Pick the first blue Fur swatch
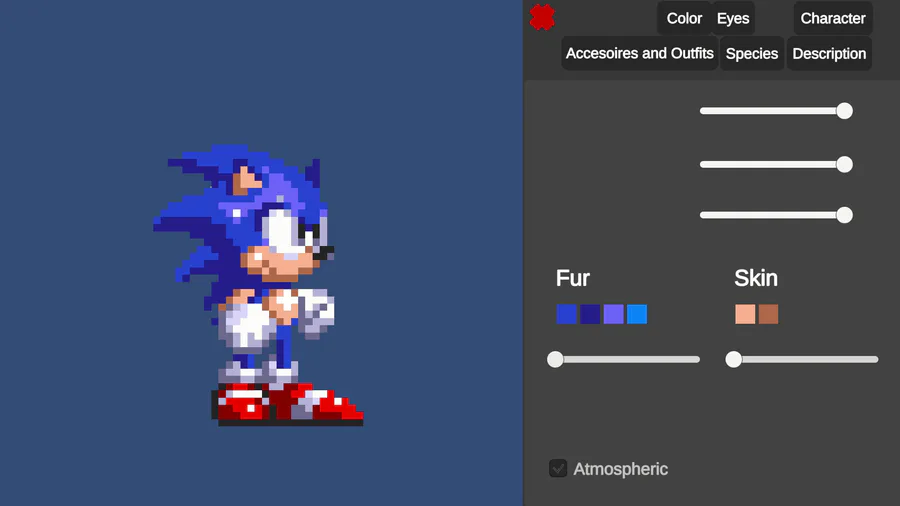Screen dimensions: 900x506 (567, 314)
